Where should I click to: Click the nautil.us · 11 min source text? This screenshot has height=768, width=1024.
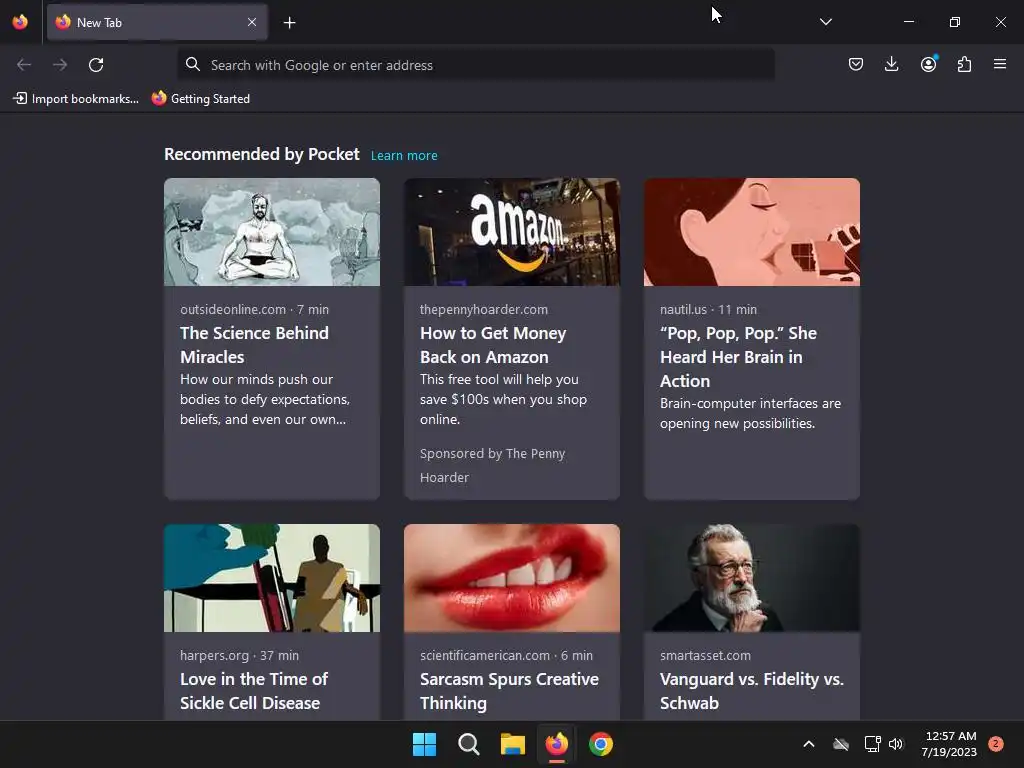pyautogui.click(x=709, y=310)
